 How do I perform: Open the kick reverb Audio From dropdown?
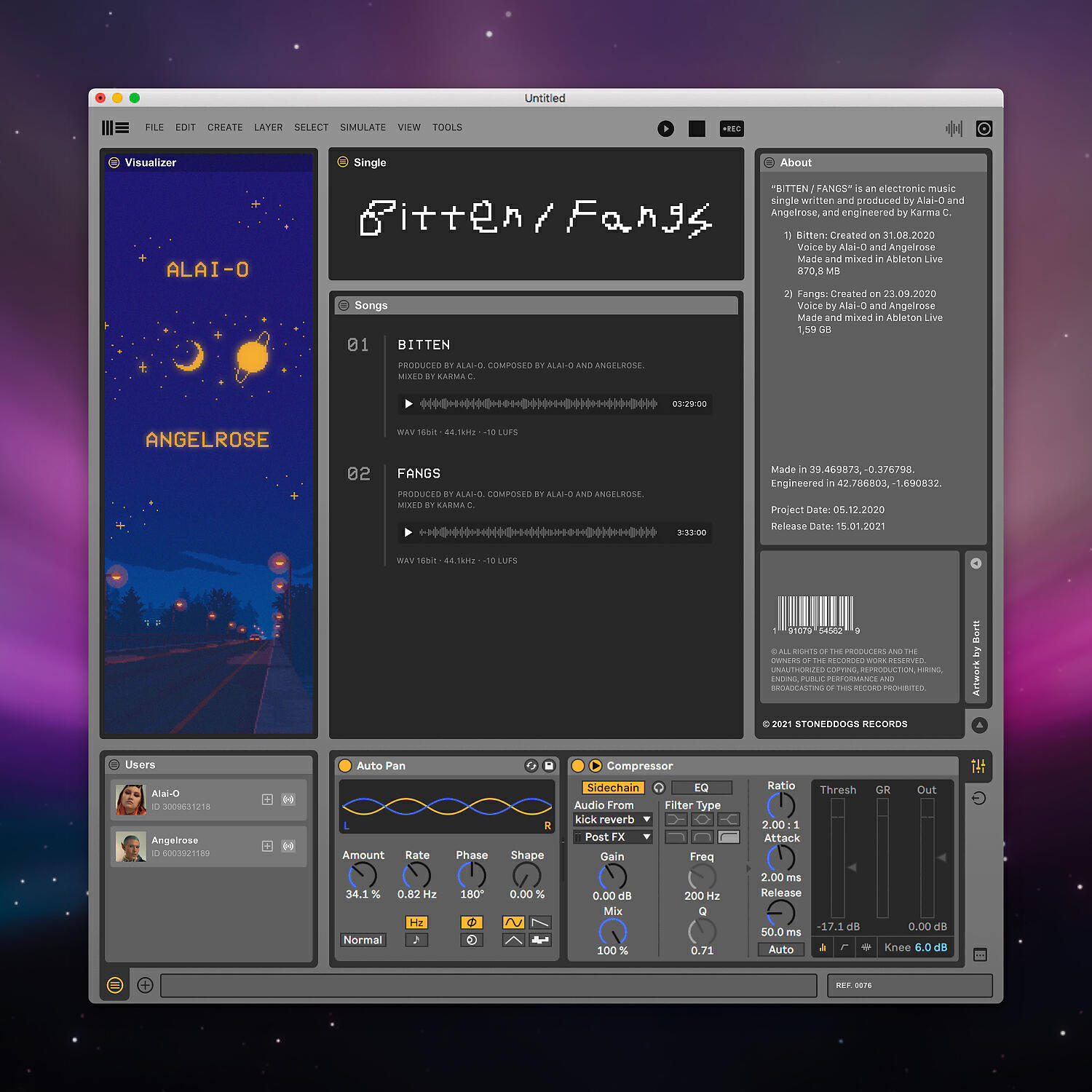click(612, 820)
